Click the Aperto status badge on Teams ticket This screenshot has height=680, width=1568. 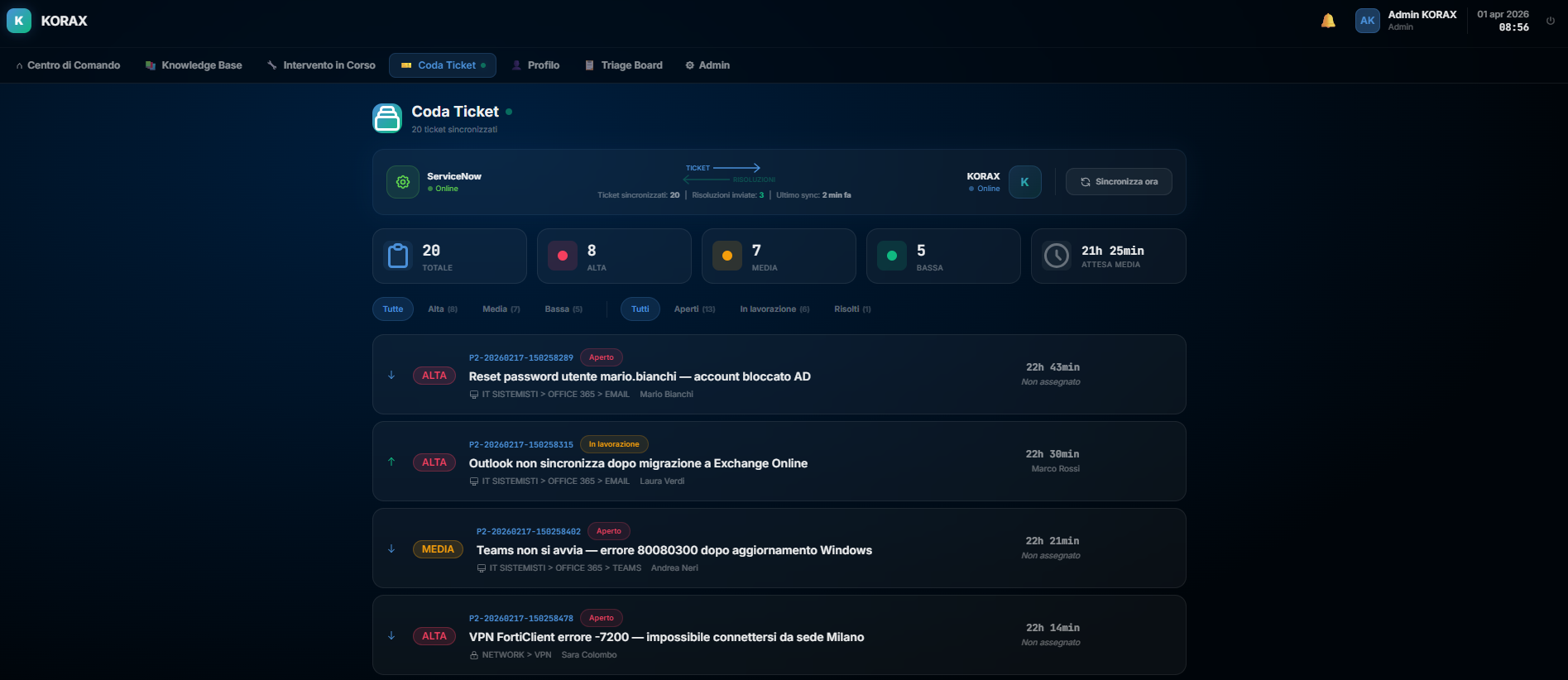click(x=609, y=531)
